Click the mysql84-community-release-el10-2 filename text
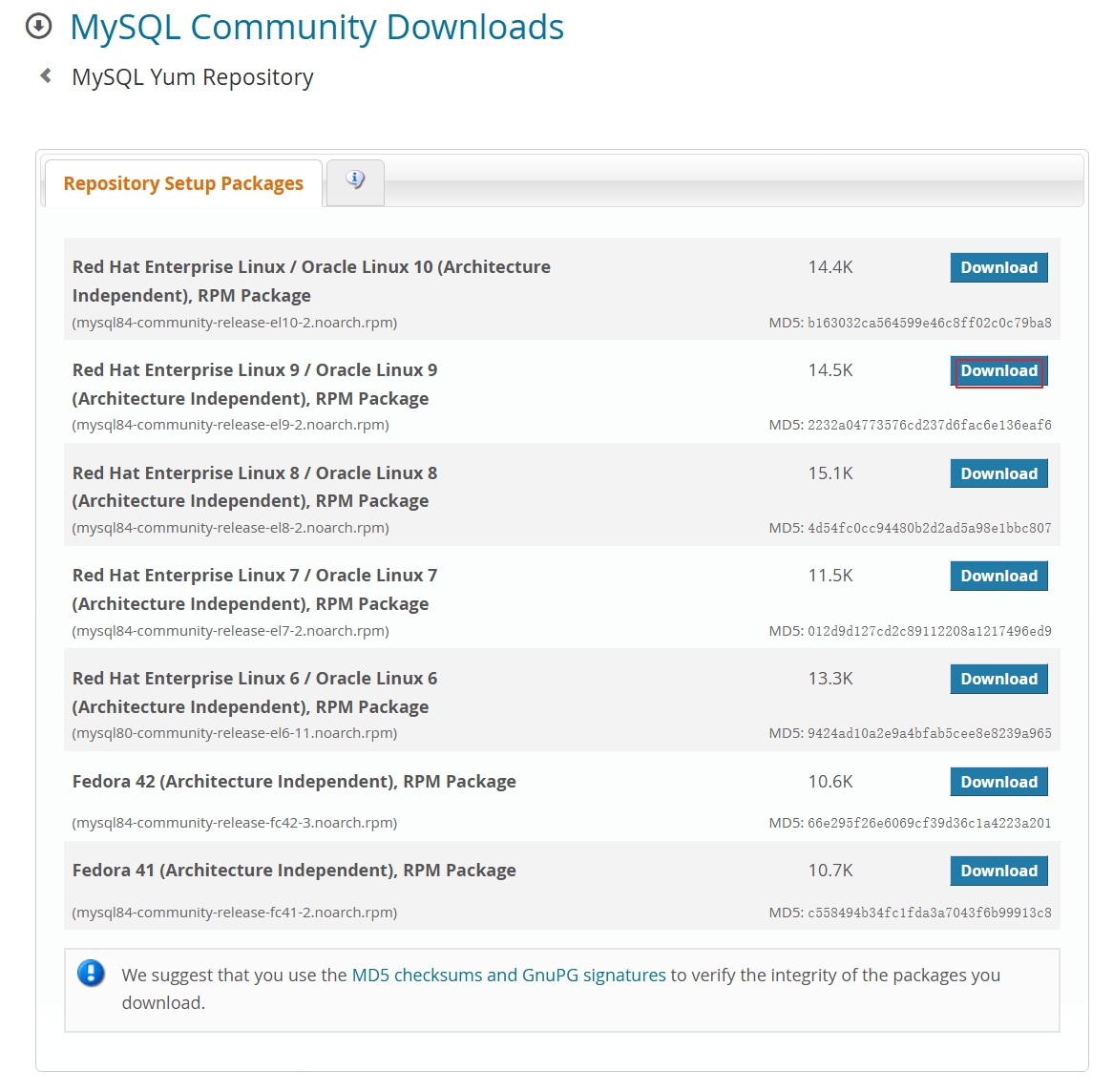The height and width of the screenshot is (1092, 1113). tap(235, 323)
